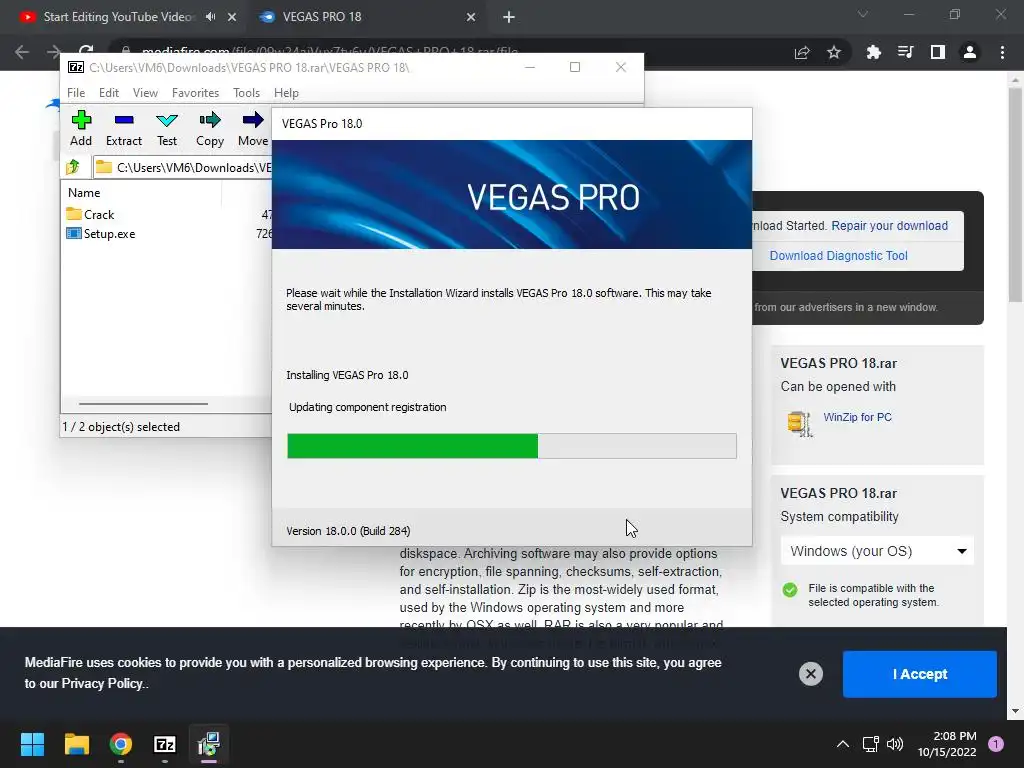Mute the YouTube tab audio icon
Image resolution: width=1024 pixels, height=768 pixels.
210,17
